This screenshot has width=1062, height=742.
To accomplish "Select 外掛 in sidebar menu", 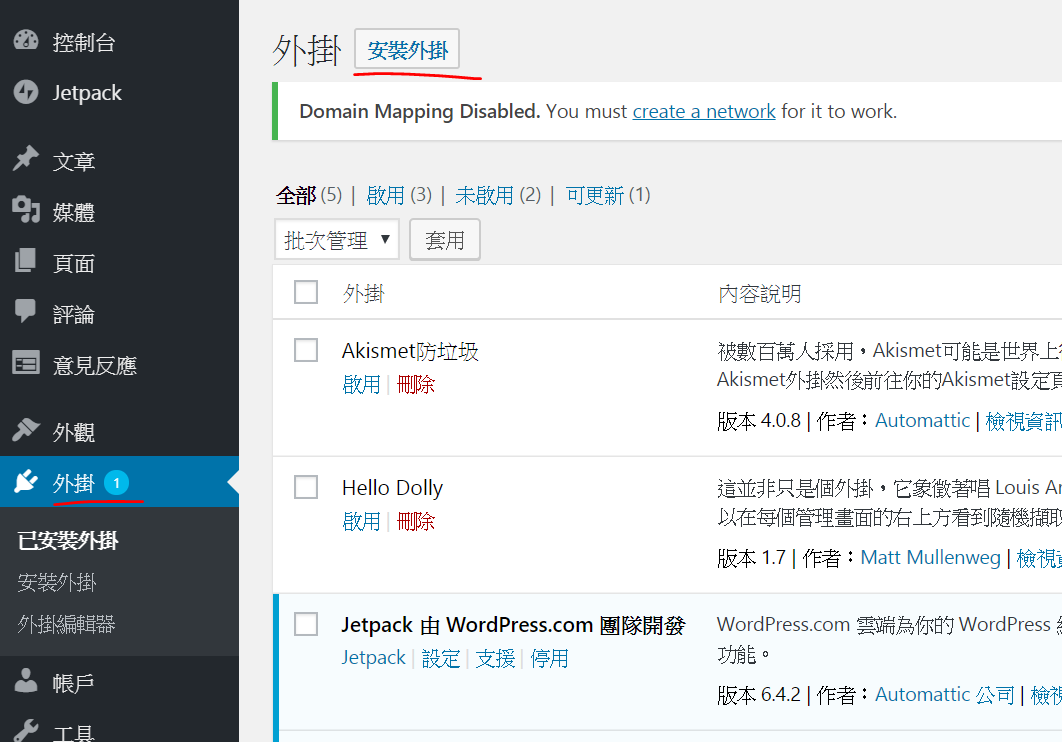I will coord(74,483).
